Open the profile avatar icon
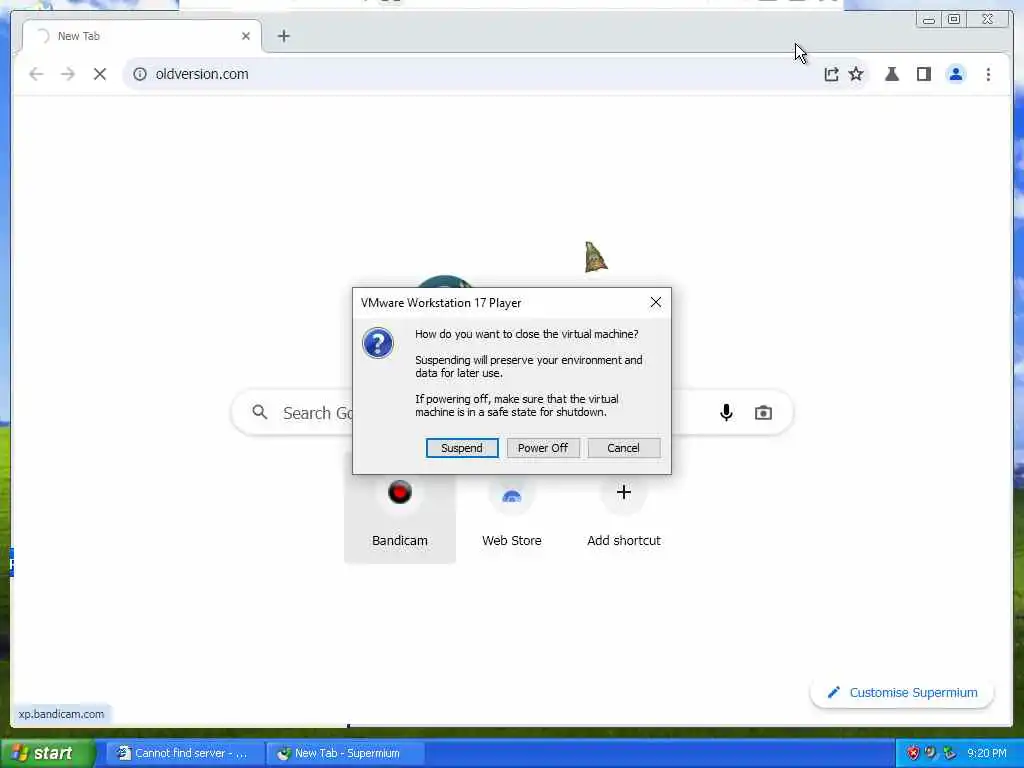 955,74
